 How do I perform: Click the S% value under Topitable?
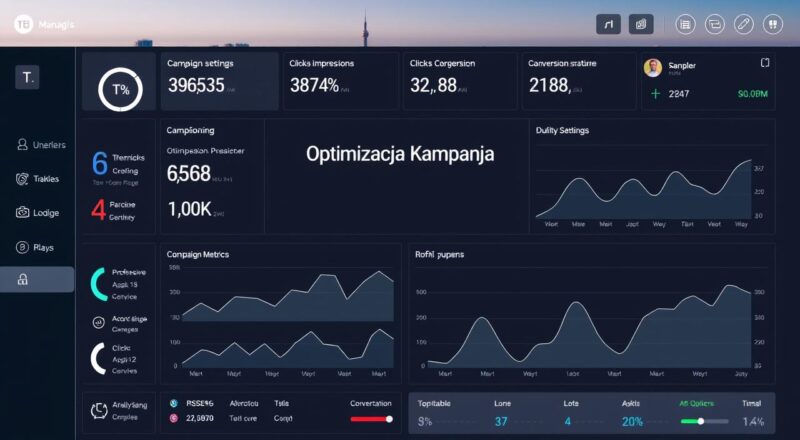(425, 422)
